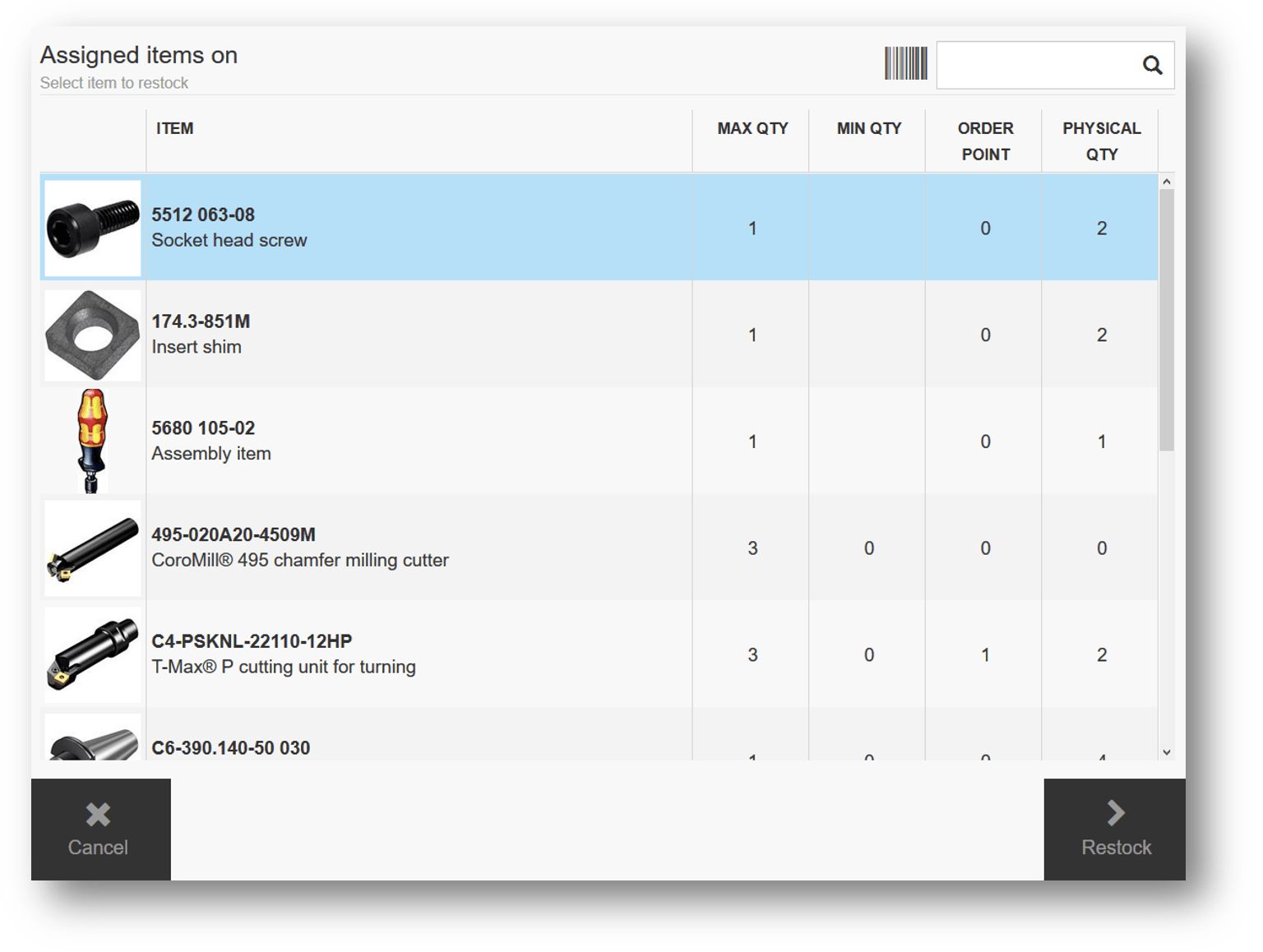
Task: Click the PHYSICAL QTY column header
Action: [x=1101, y=141]
